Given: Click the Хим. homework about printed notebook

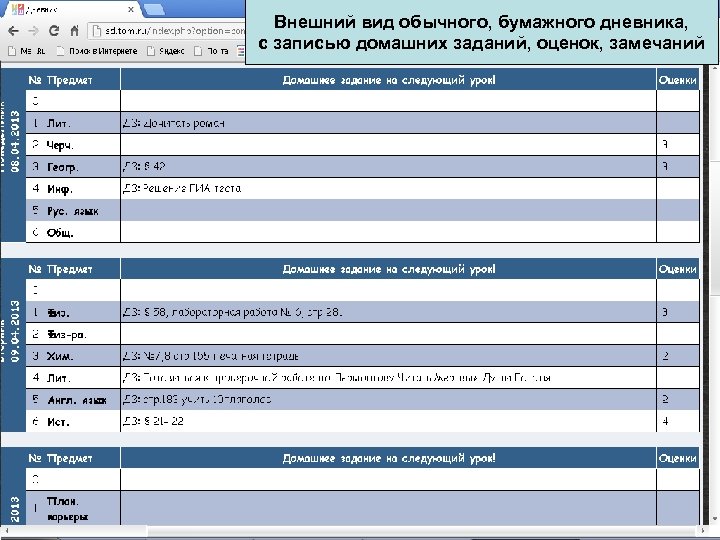Looking at the screenshot, I should [x=210, y=356].
